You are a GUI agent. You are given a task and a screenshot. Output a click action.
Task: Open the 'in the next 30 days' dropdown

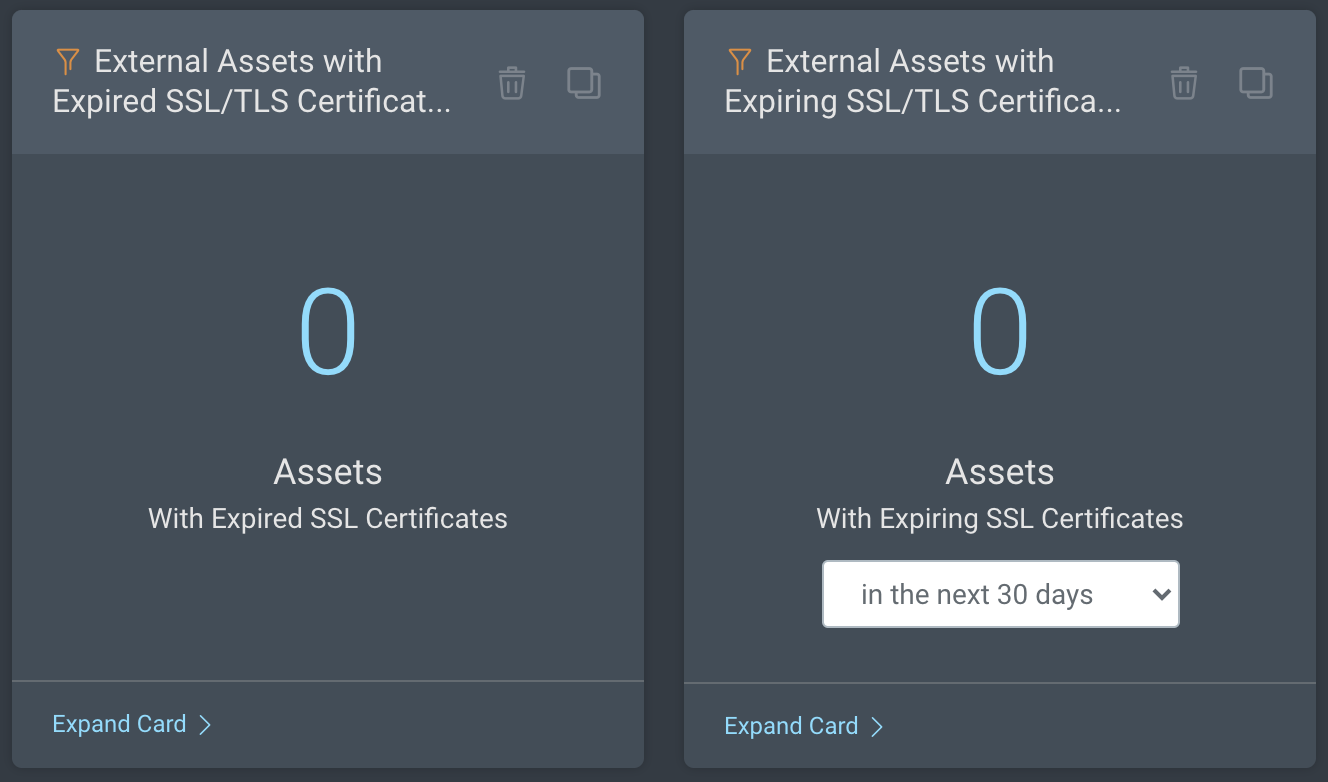tap(1000, 594)
